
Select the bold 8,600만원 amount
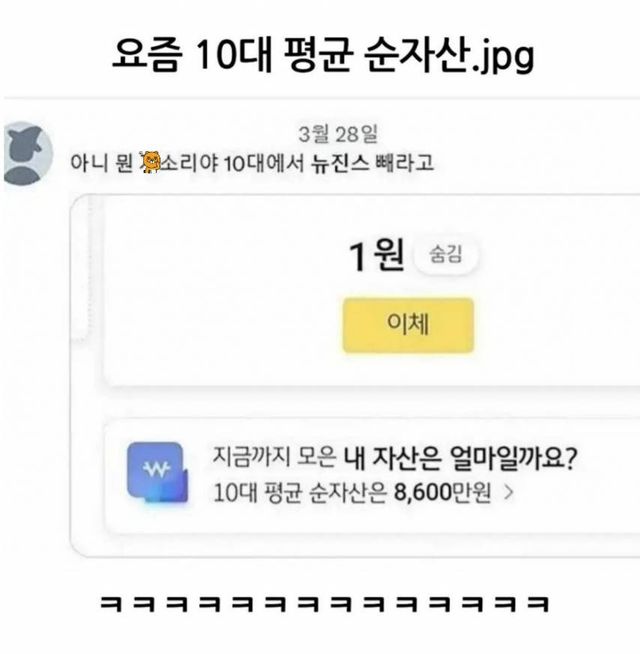(442, 493)
